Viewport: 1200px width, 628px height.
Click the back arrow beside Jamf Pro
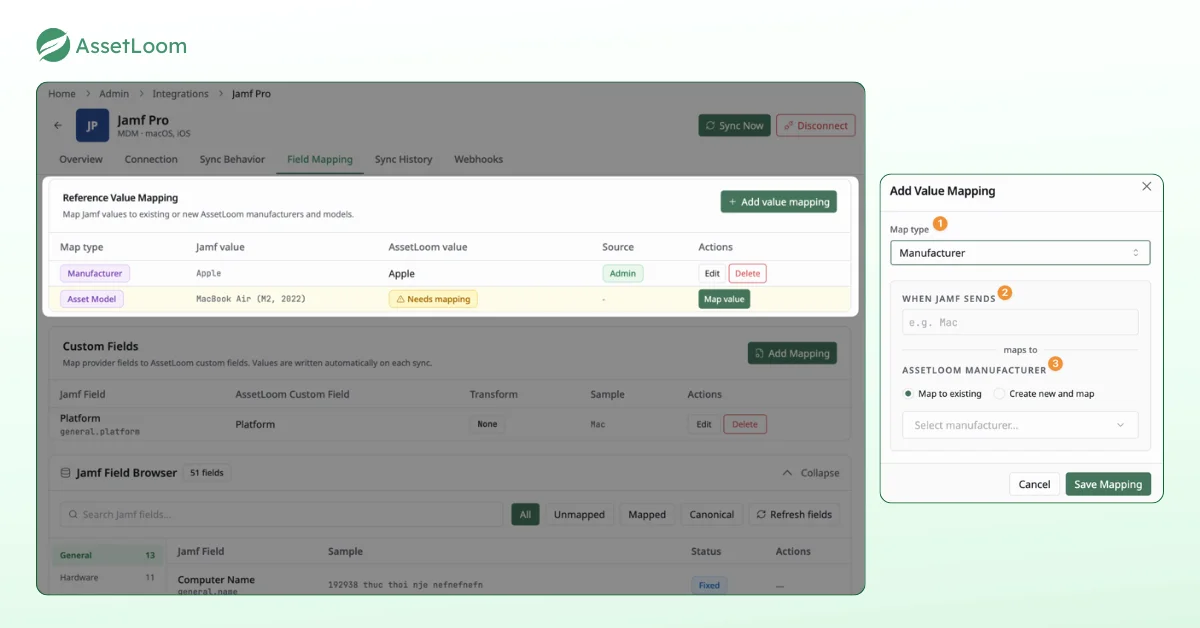(x=58, y=126)
